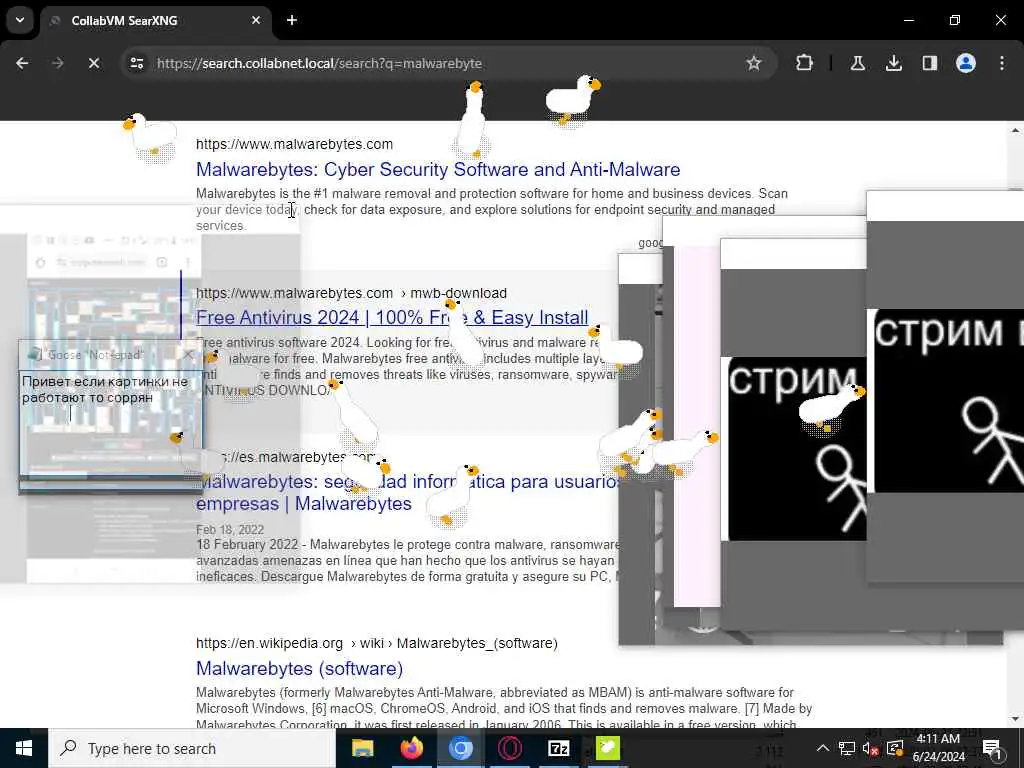Open the taskbar clock and date
The width and height of the screenshot is (1024, 768).
[x=938, y=748]
